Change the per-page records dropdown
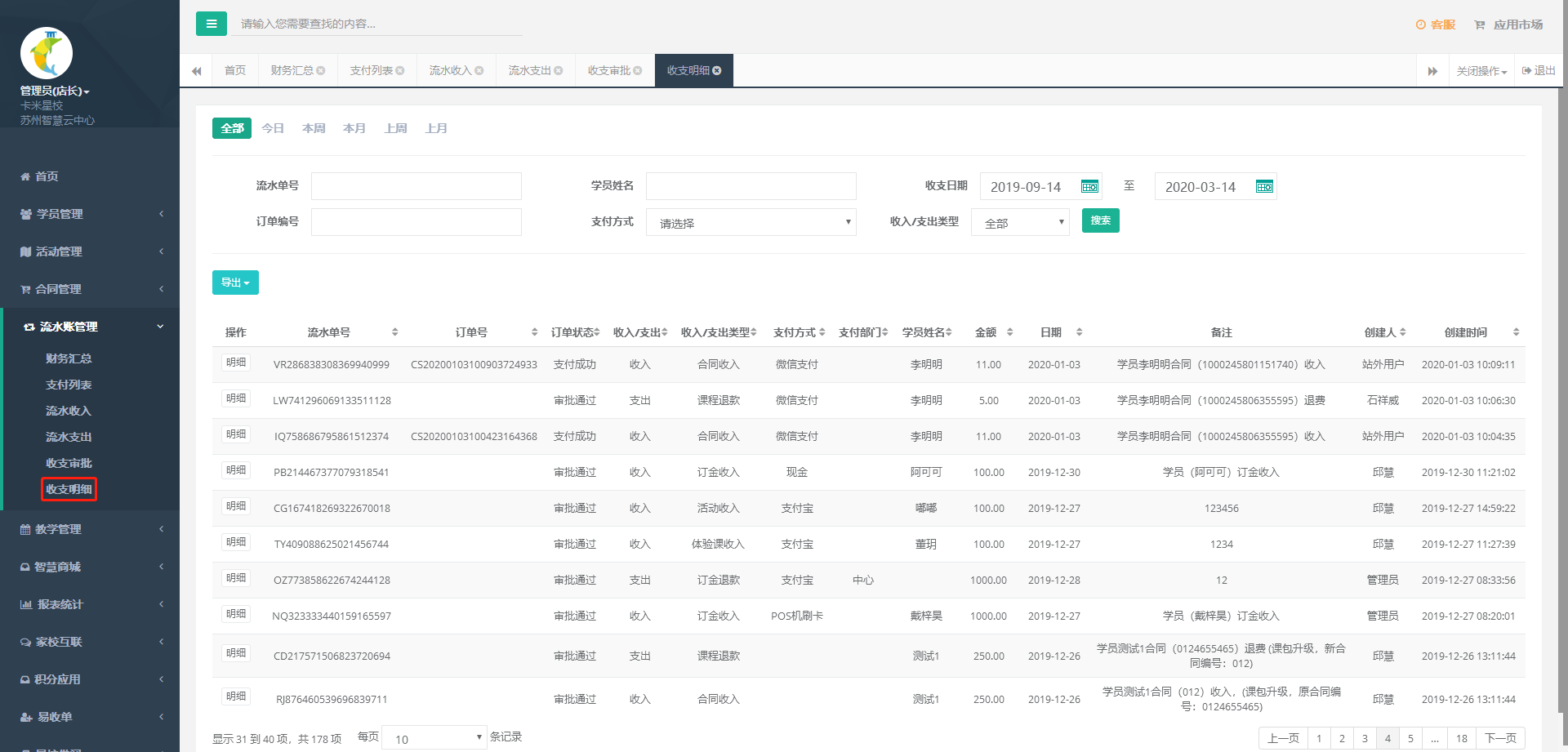Image resolution: width=1568 pixels, height=752 pixels. coord(434,738)
